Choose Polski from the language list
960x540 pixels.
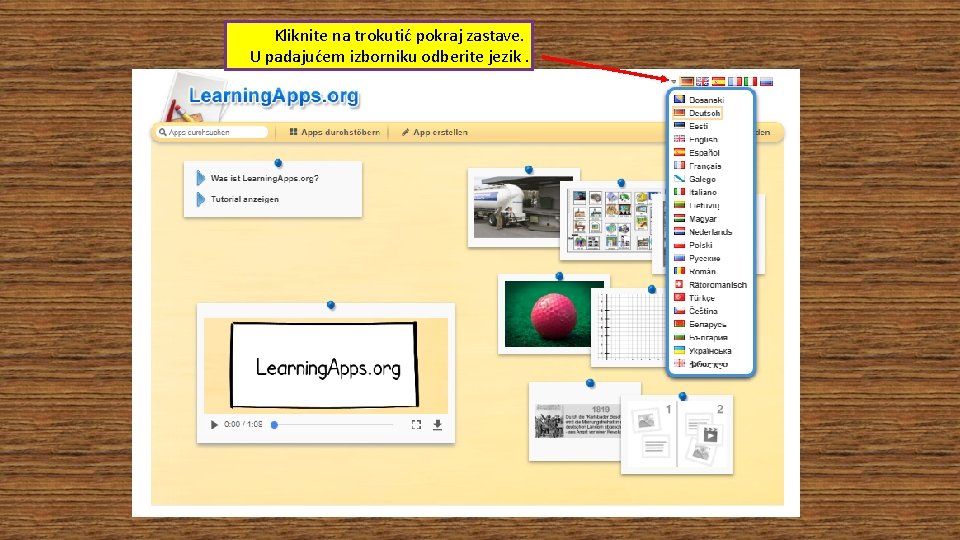(693, 245)
